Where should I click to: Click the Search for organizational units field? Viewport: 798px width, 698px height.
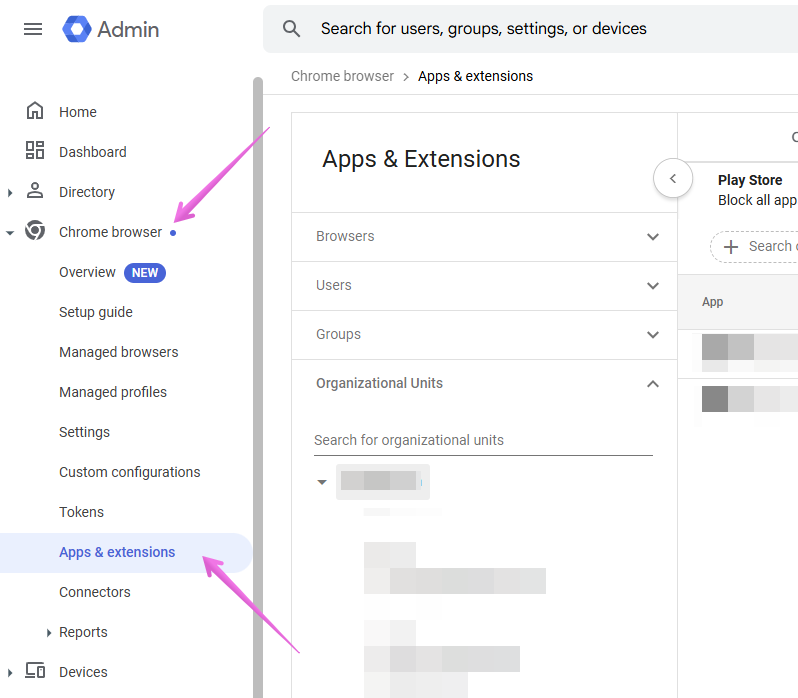tap(482, 440)
